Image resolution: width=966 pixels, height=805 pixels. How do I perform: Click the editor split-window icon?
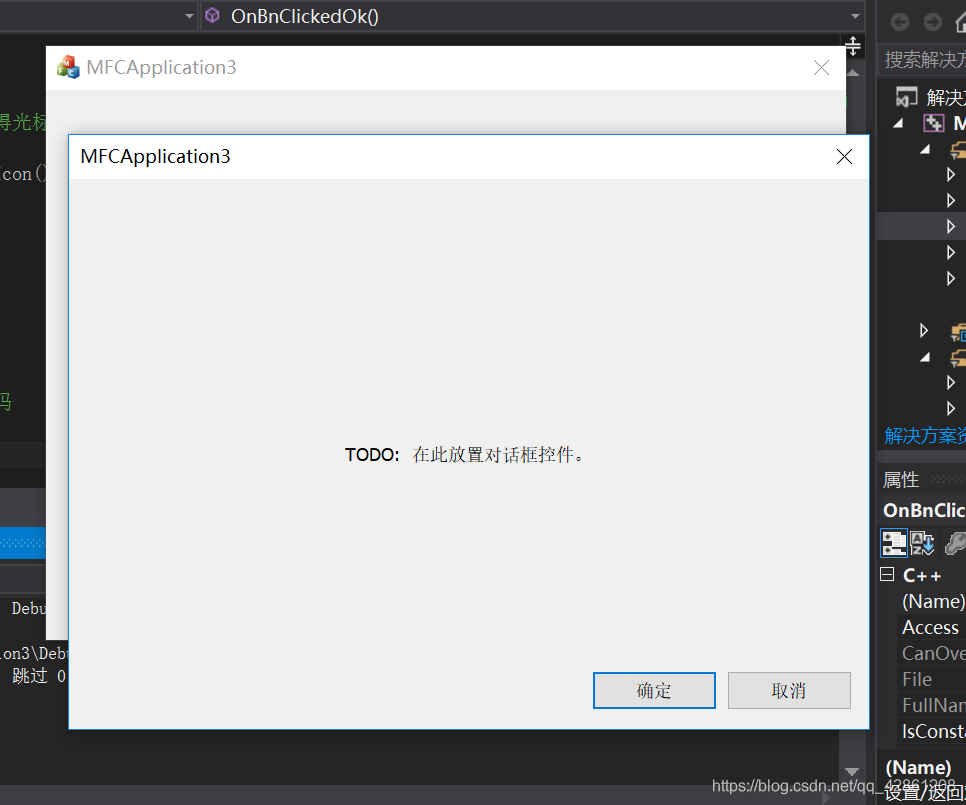853,46
